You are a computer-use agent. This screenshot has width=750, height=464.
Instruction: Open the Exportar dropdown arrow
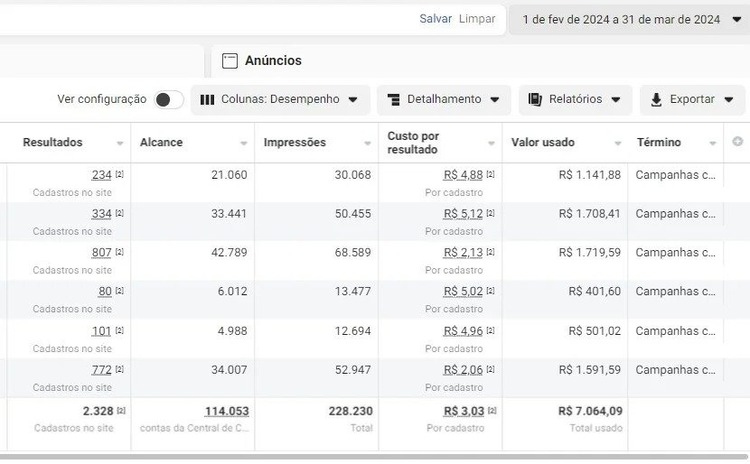pos(729,99)
